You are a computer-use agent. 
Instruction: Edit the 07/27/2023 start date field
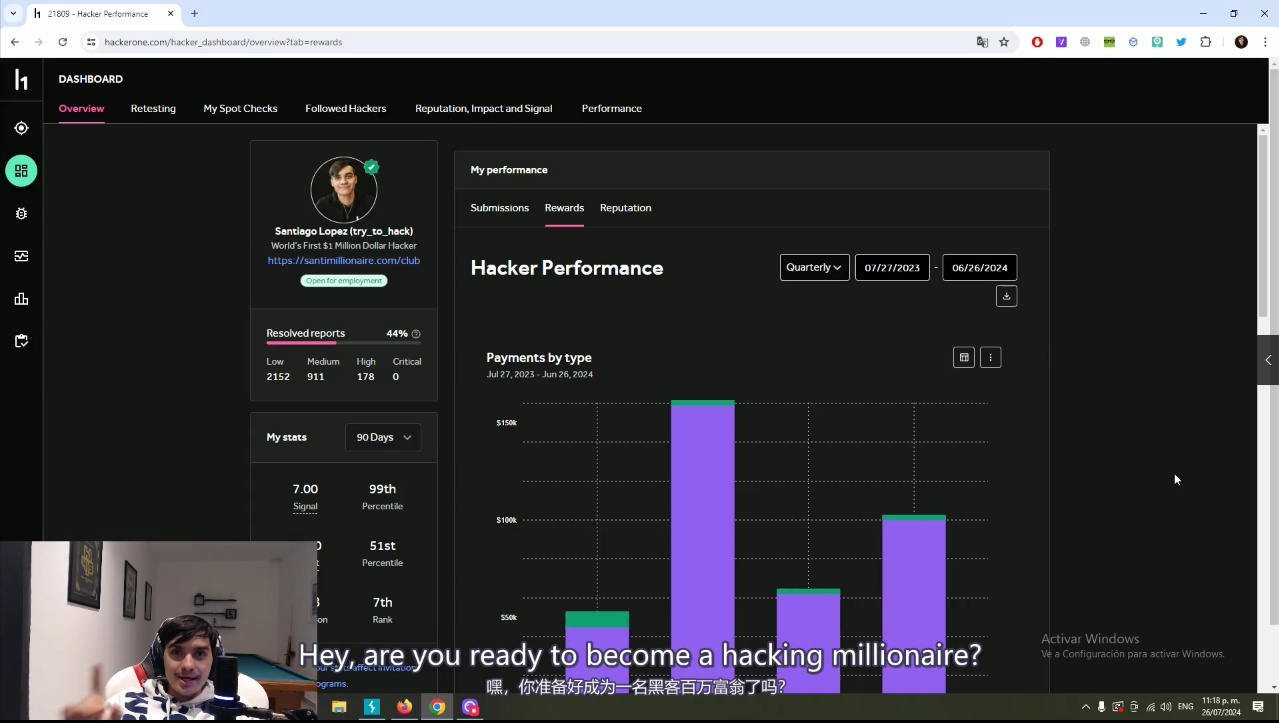892,268
